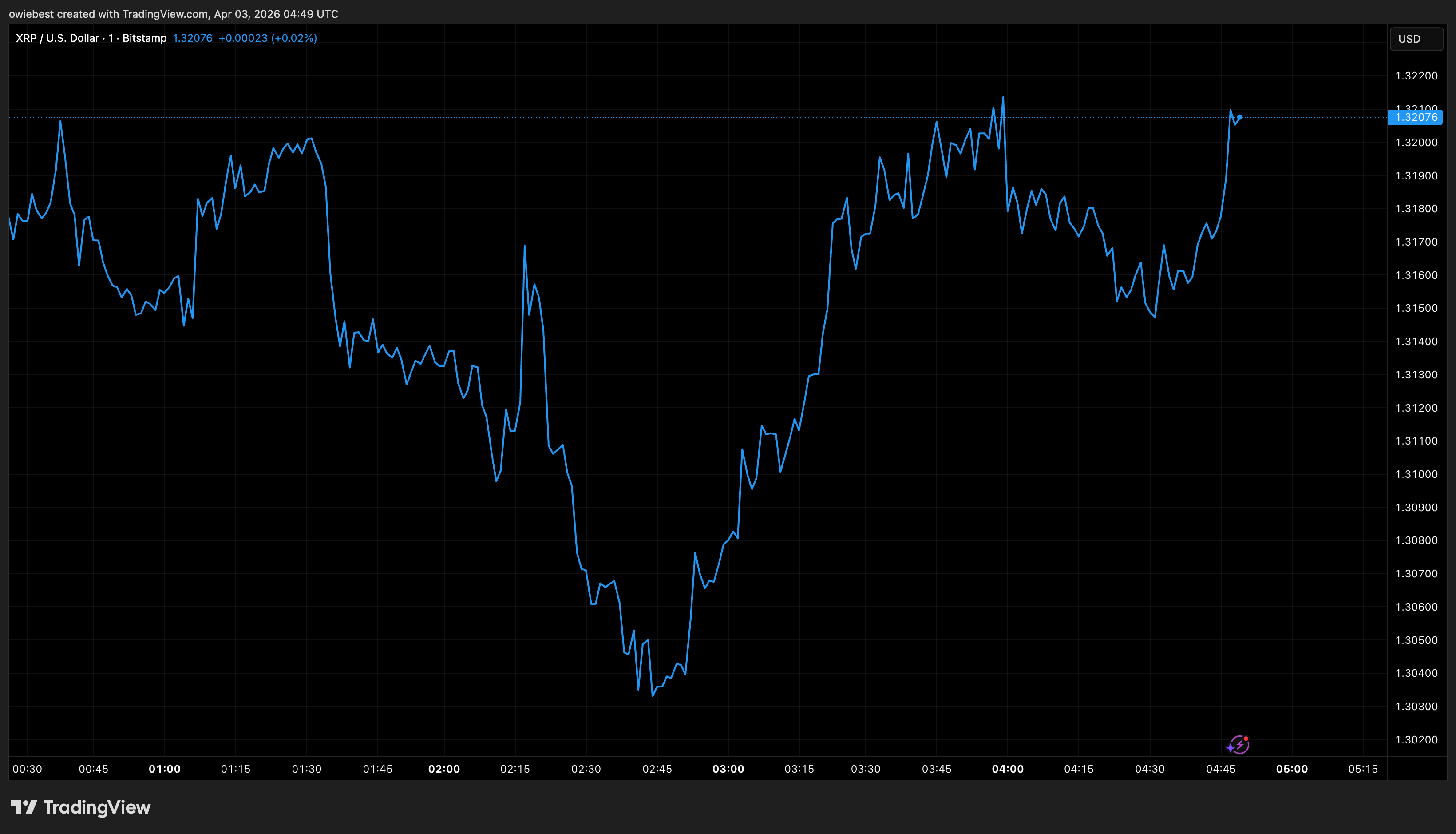Click the 05:00 label on the time axis
Viewport: 1456px width, 834px height.
pyautogui.click(x=1292, y=769)
